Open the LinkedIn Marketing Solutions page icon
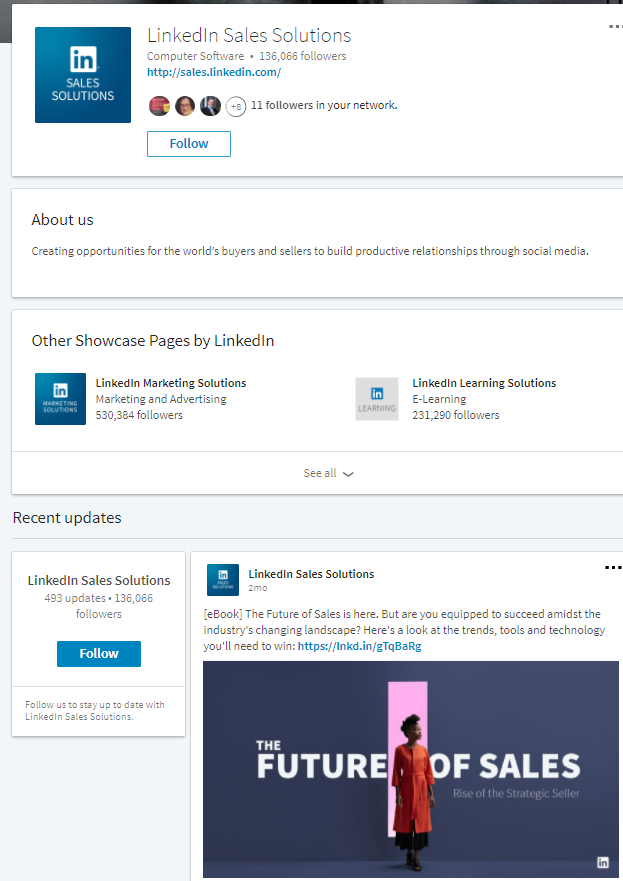This screenshot has height=881, width=623. [x=60, y=398]
